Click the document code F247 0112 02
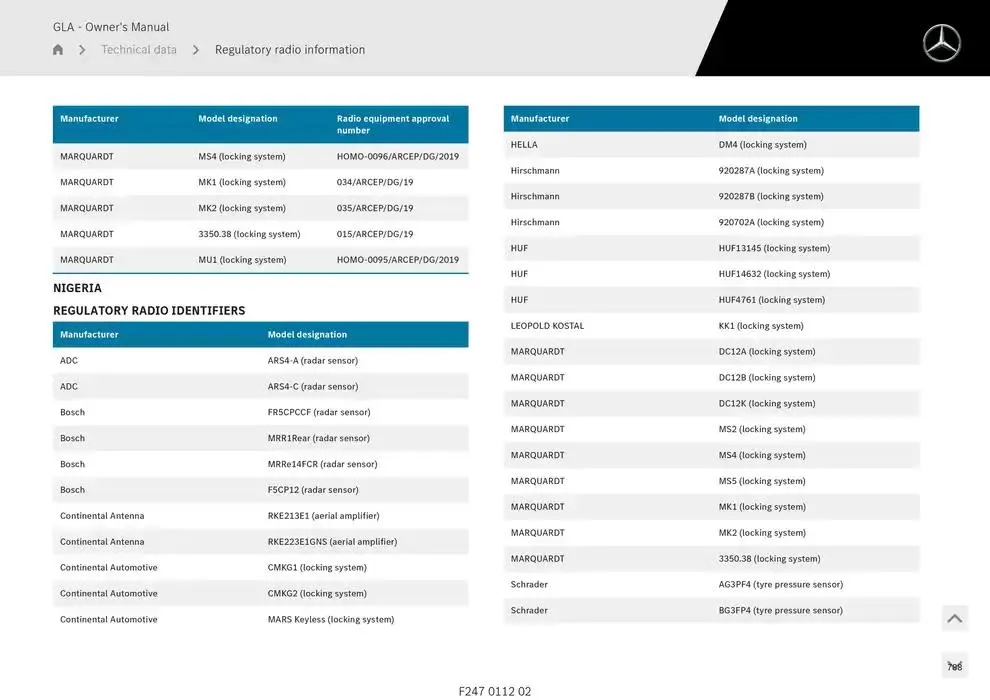The height and width of the screenshot is (700, 990). coord(495,691)
